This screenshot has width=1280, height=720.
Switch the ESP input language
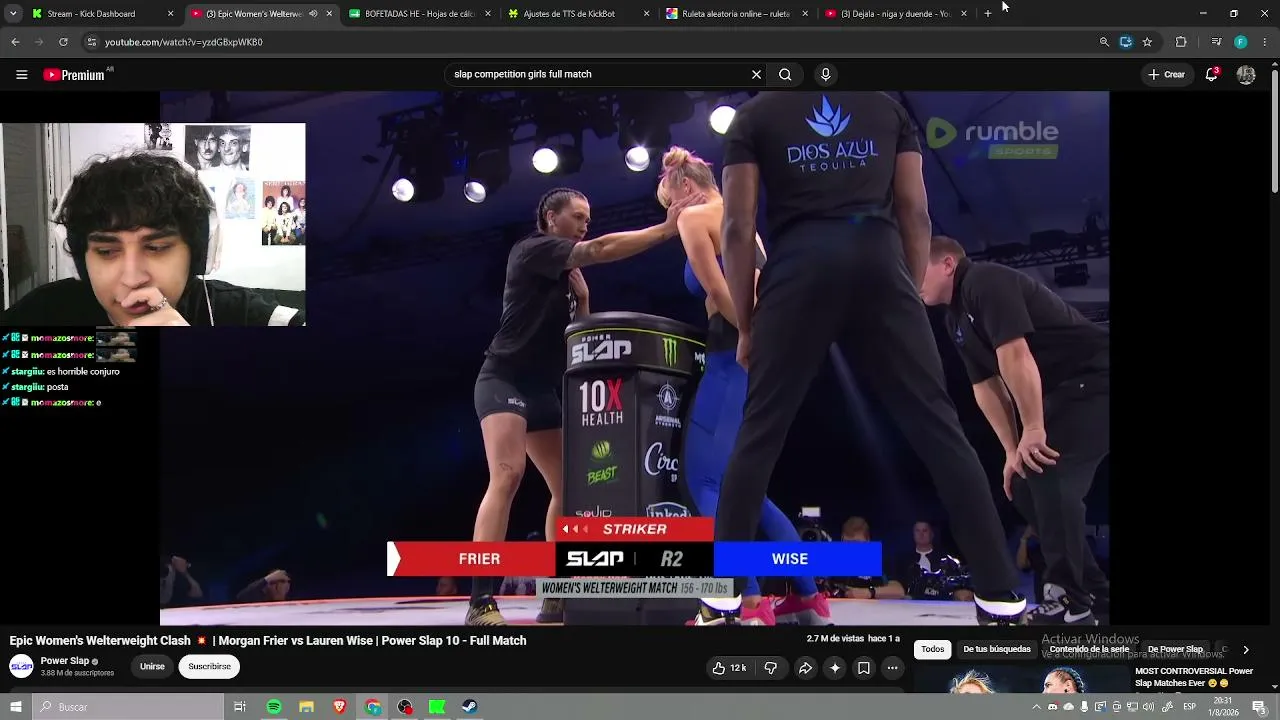pyautogui.click(x=1190, y=707)
